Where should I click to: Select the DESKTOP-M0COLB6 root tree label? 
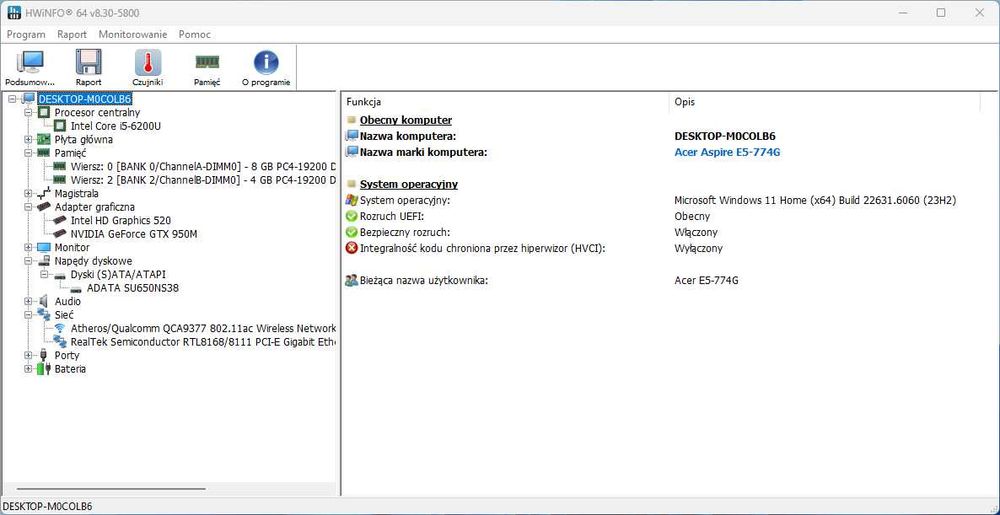pos(85,99)
